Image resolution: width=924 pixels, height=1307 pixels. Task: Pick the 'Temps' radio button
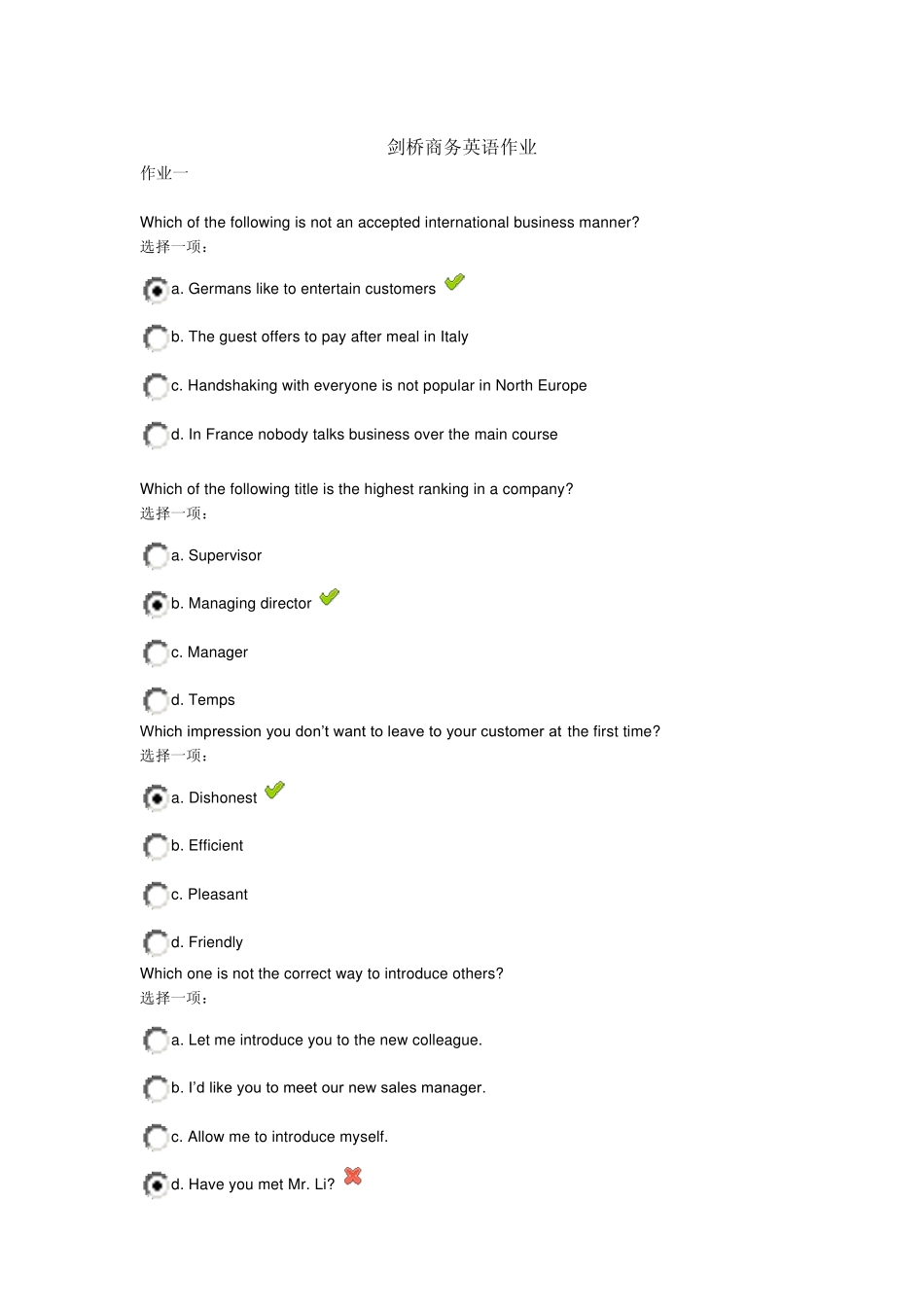coord(156,700)
